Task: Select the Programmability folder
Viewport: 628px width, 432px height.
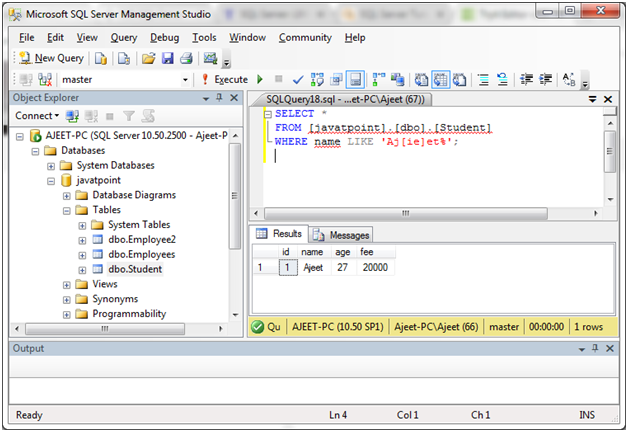Action: tap(129, 313)
